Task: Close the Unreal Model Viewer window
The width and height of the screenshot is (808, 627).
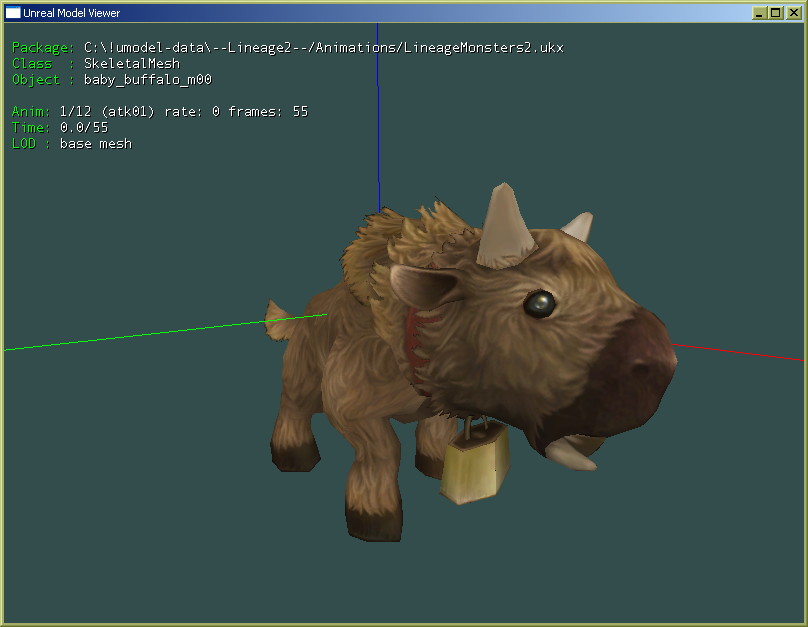Action: point(794,13)
